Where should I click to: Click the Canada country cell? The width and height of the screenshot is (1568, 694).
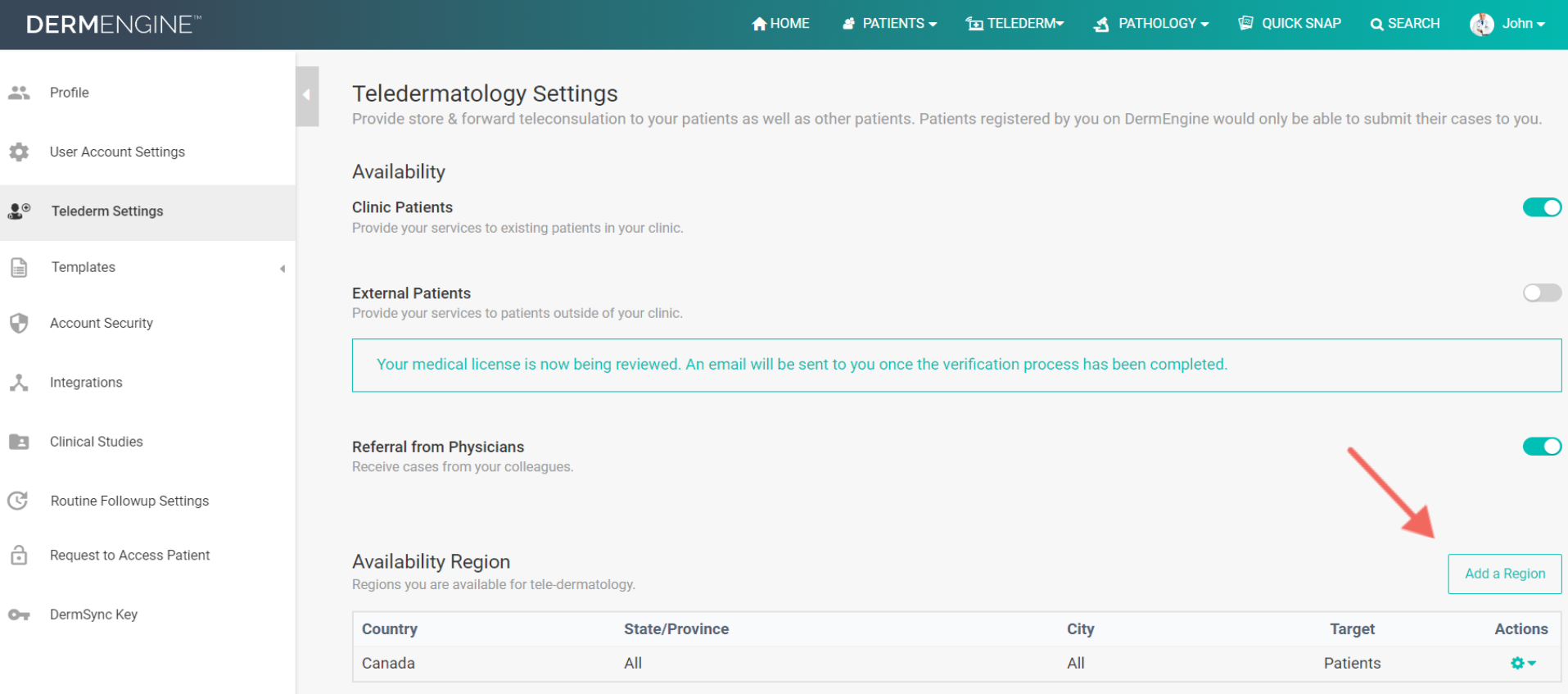click(x=388, y=663)
